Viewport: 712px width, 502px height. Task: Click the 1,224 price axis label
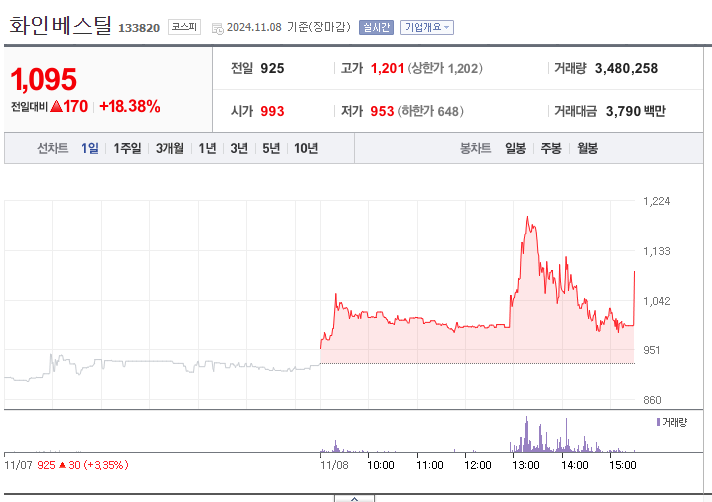click(x=657, y=201)
